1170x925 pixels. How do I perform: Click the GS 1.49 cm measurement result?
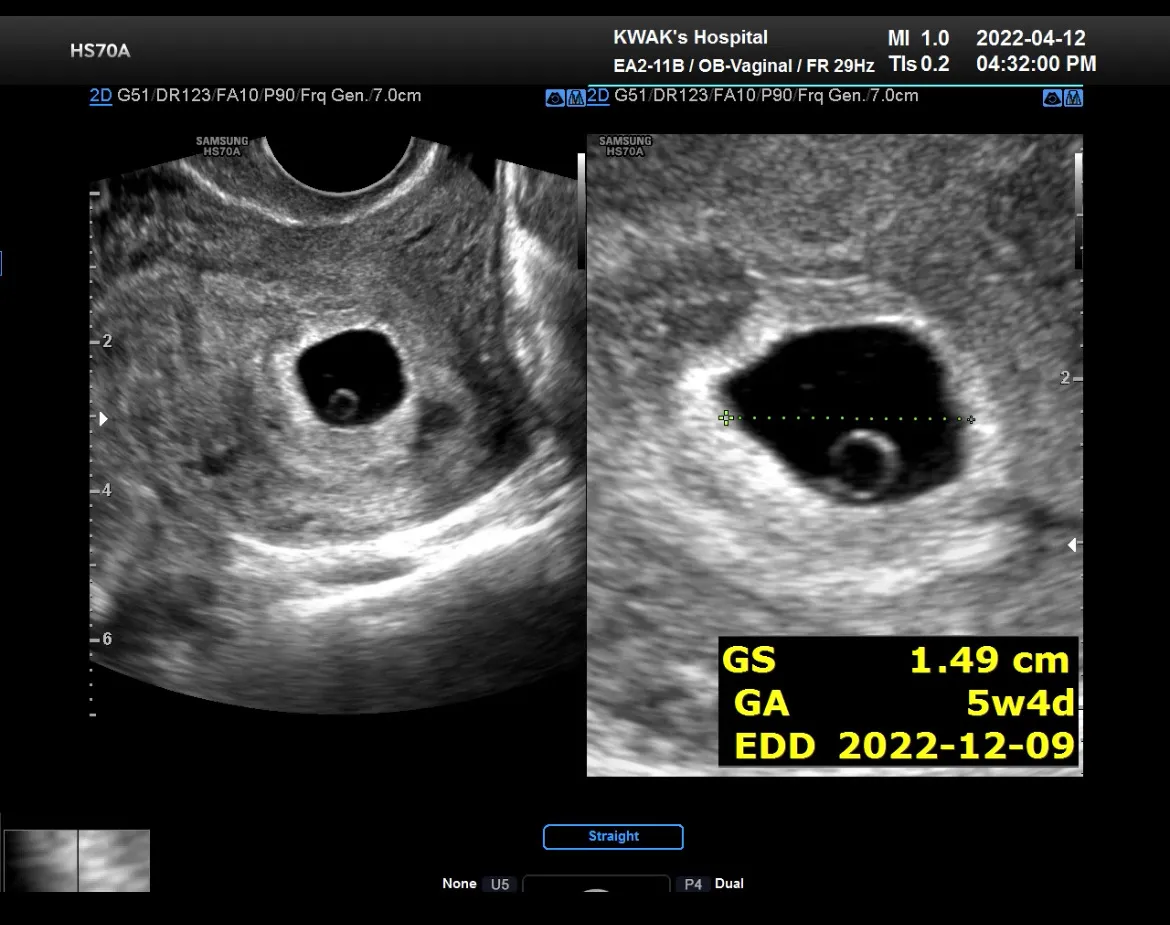896,659
